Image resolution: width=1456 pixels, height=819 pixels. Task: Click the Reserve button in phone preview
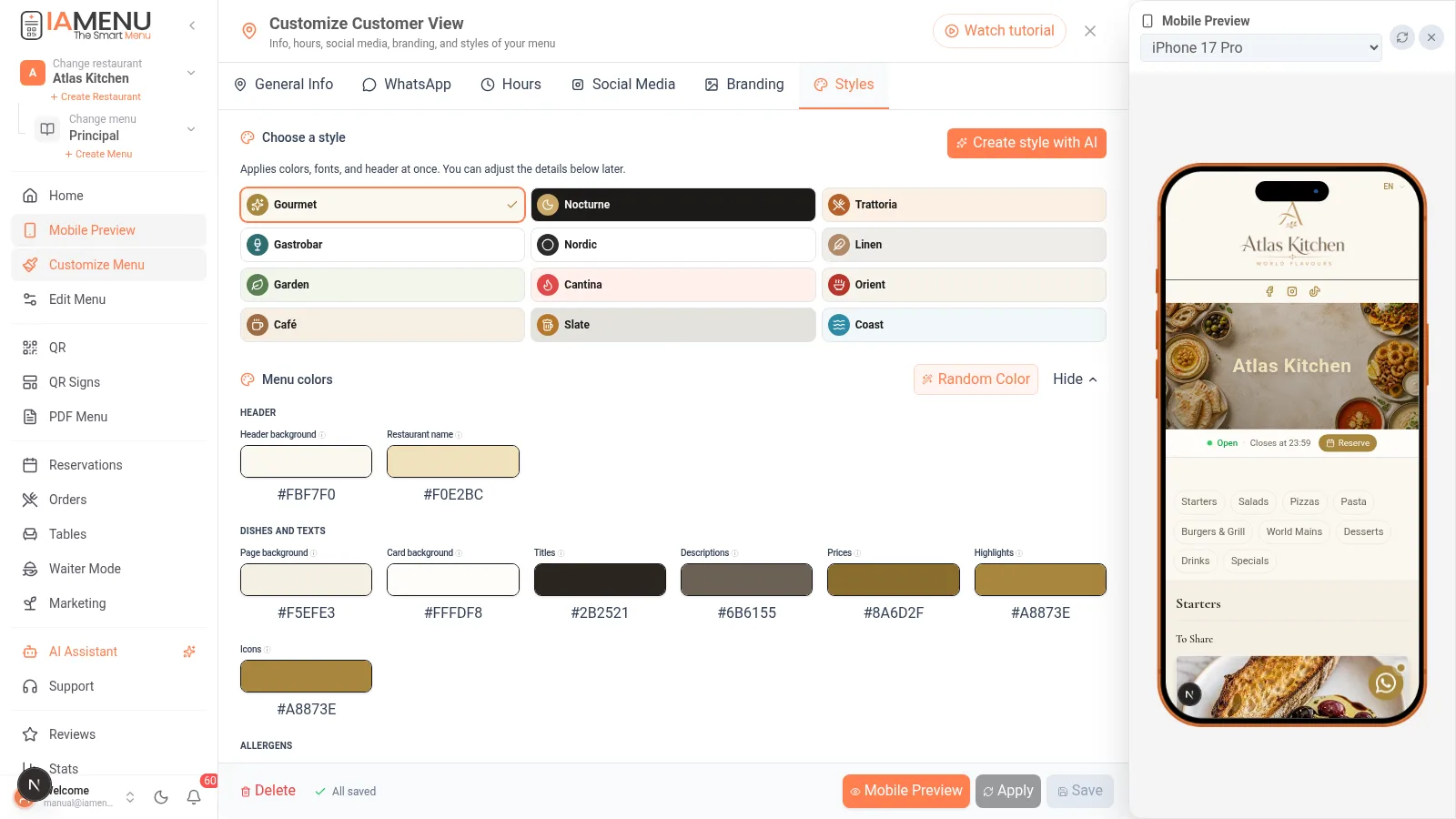[1348, 443]
